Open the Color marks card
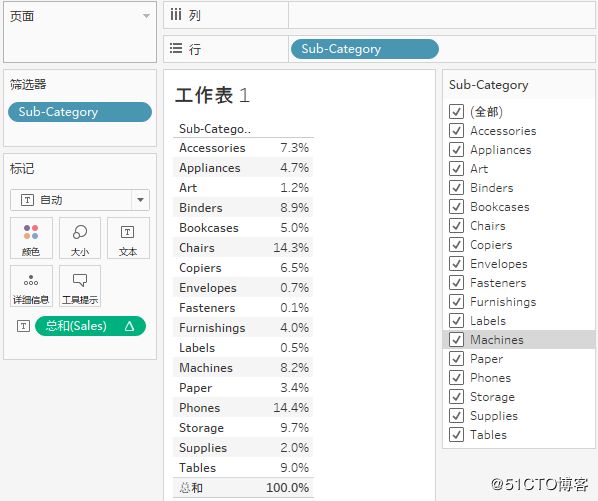 pos(31,238)
